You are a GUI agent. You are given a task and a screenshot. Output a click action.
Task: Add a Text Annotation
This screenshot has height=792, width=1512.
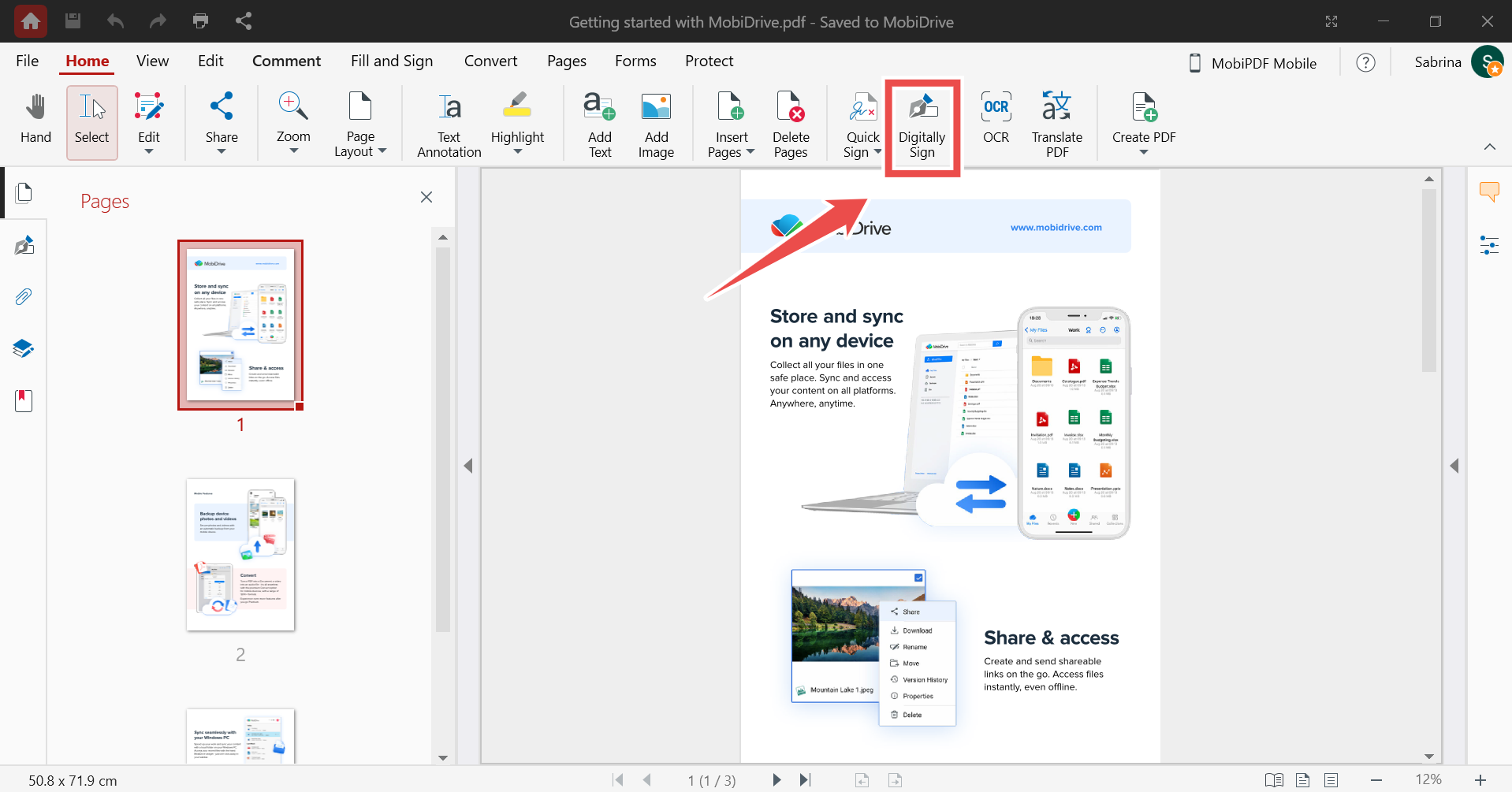tap(449, 124)
